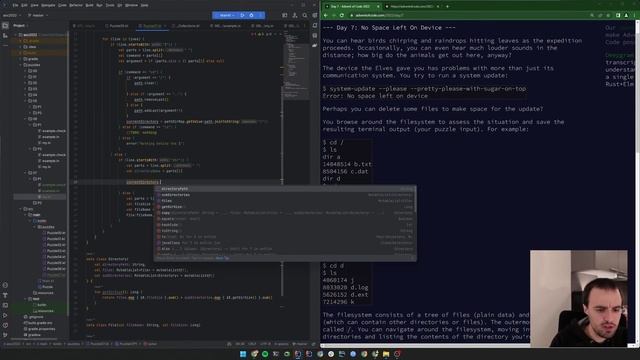The image size is (640, 360).
Task: Open File Explorer folder icon on taskbar
Action: (386, 354)
